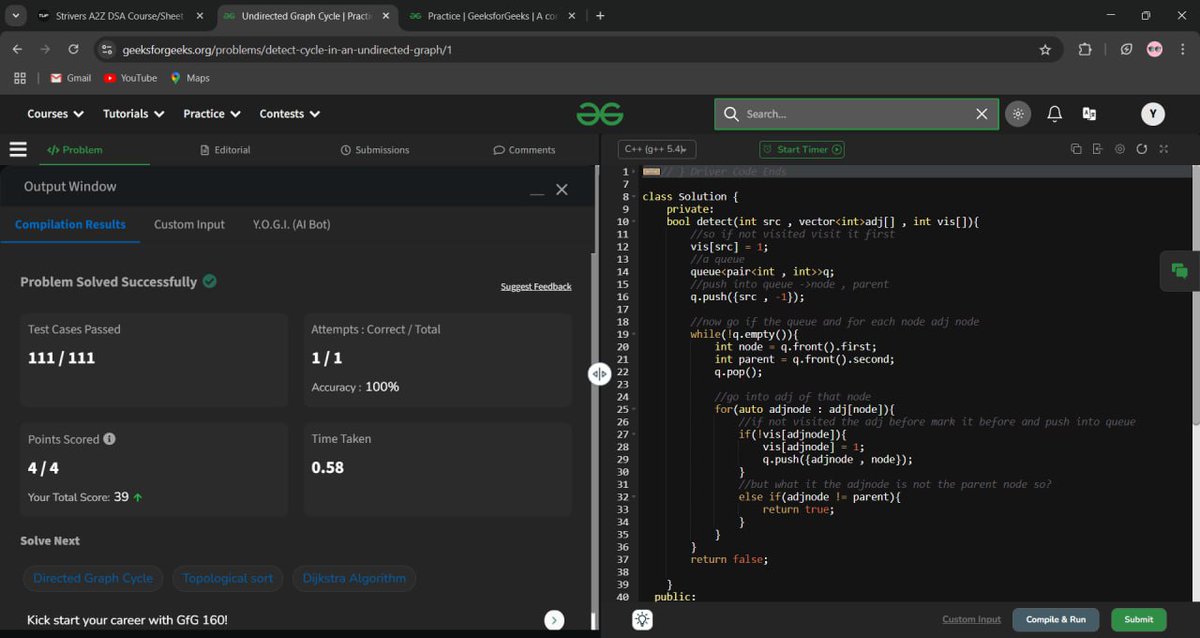Expand the Tutorials dropdown
1200x638 pixels.
(133, 114)
